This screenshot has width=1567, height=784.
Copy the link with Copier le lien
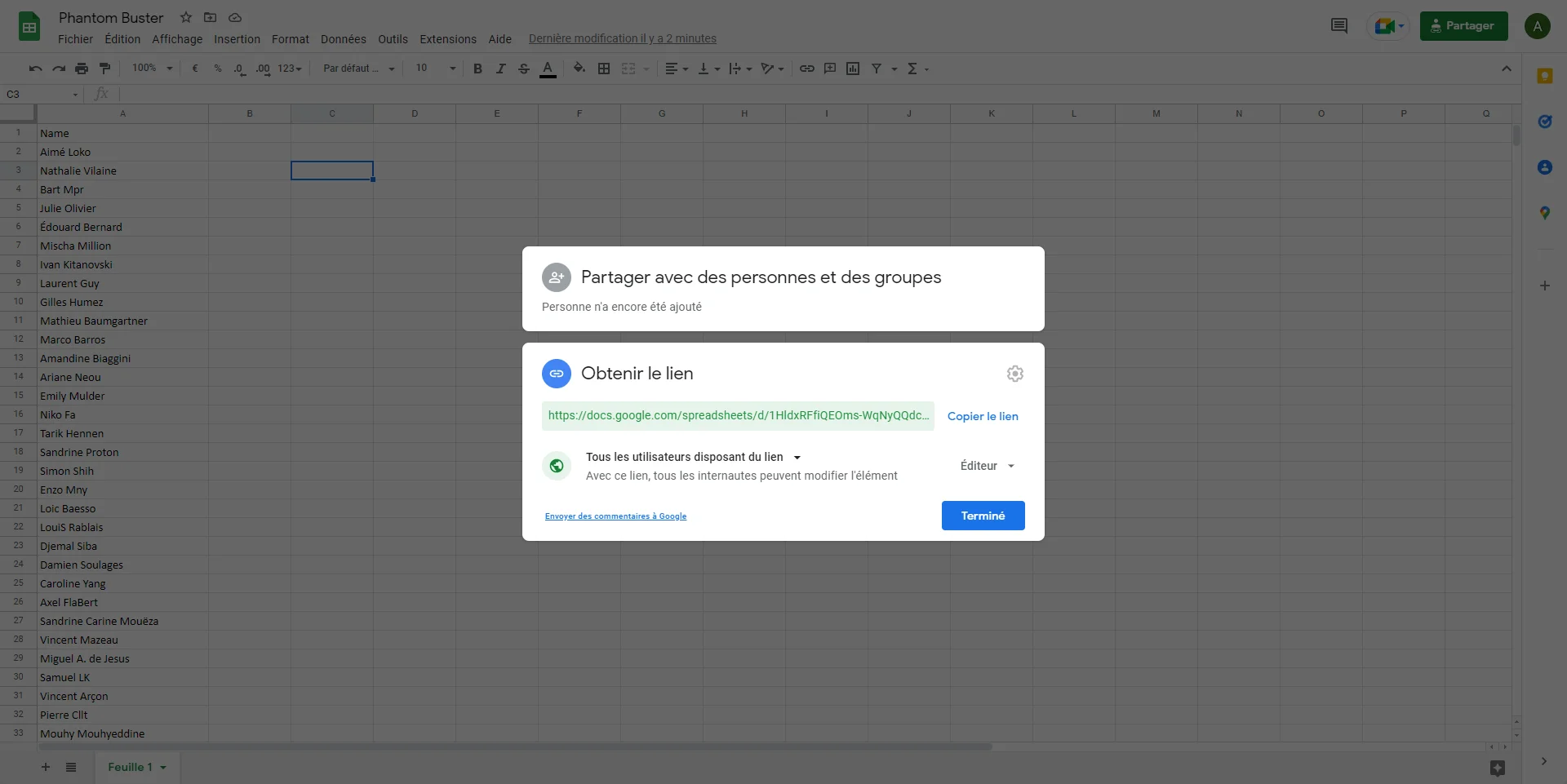click(983, 416)
